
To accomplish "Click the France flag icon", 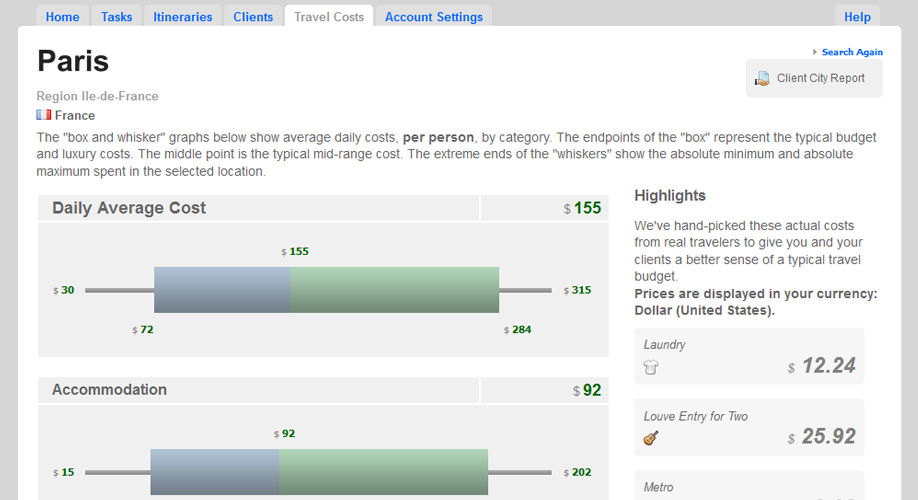I will 43,115.
